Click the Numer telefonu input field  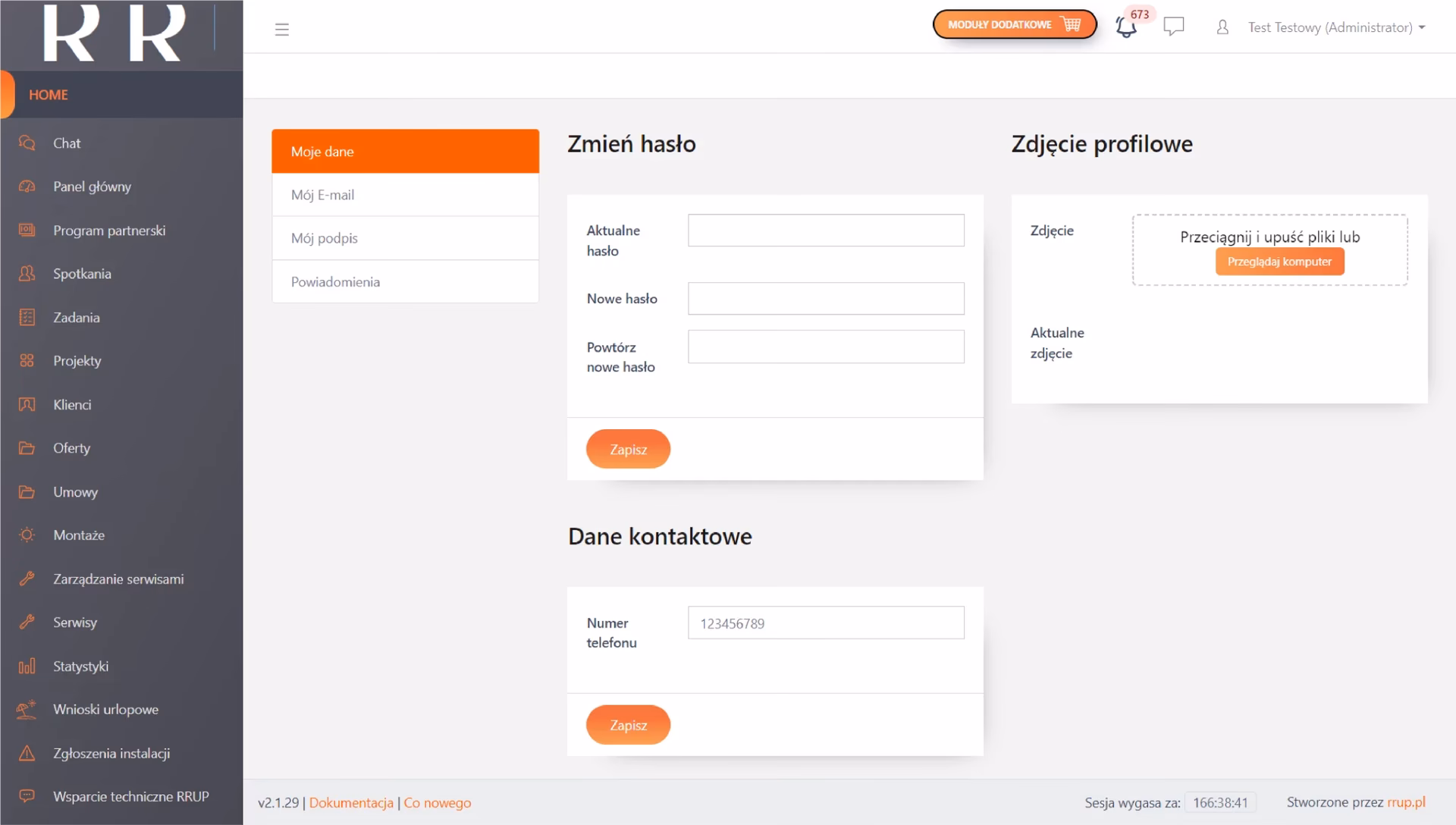coord(825,623)
